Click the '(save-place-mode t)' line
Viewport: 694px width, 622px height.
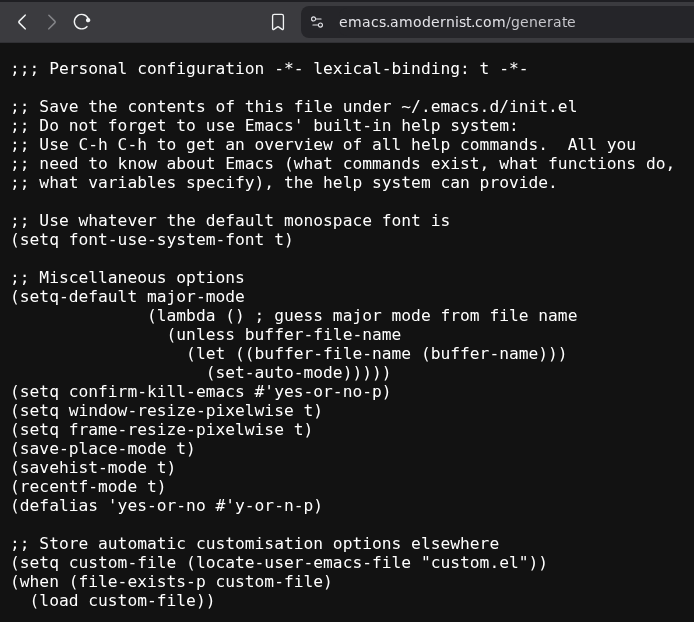pyautogui.click(x=103, y=449)
